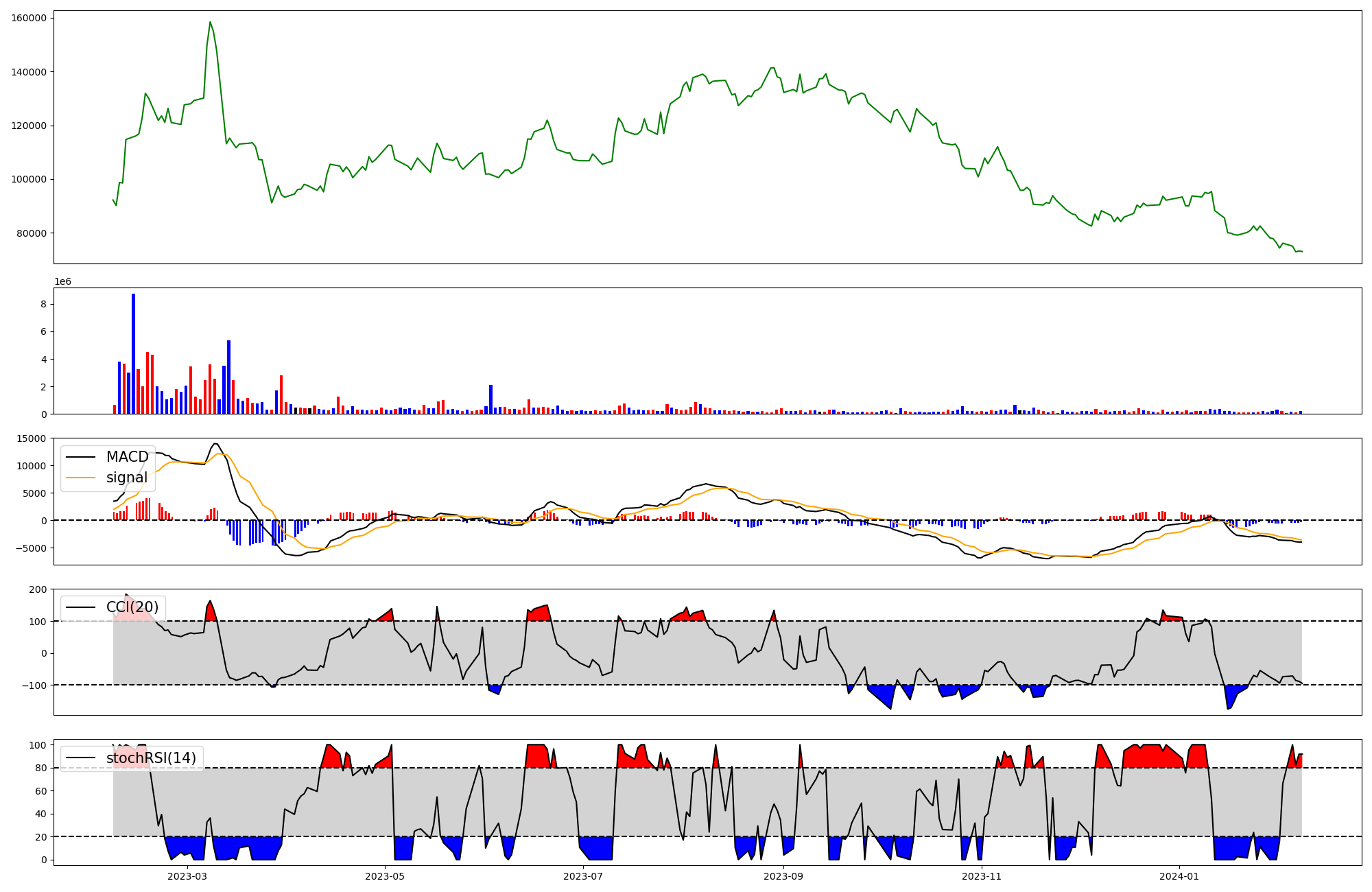Click the 2023-11 date label
This screenshot has height=892, width=1372.
[982, 876]
